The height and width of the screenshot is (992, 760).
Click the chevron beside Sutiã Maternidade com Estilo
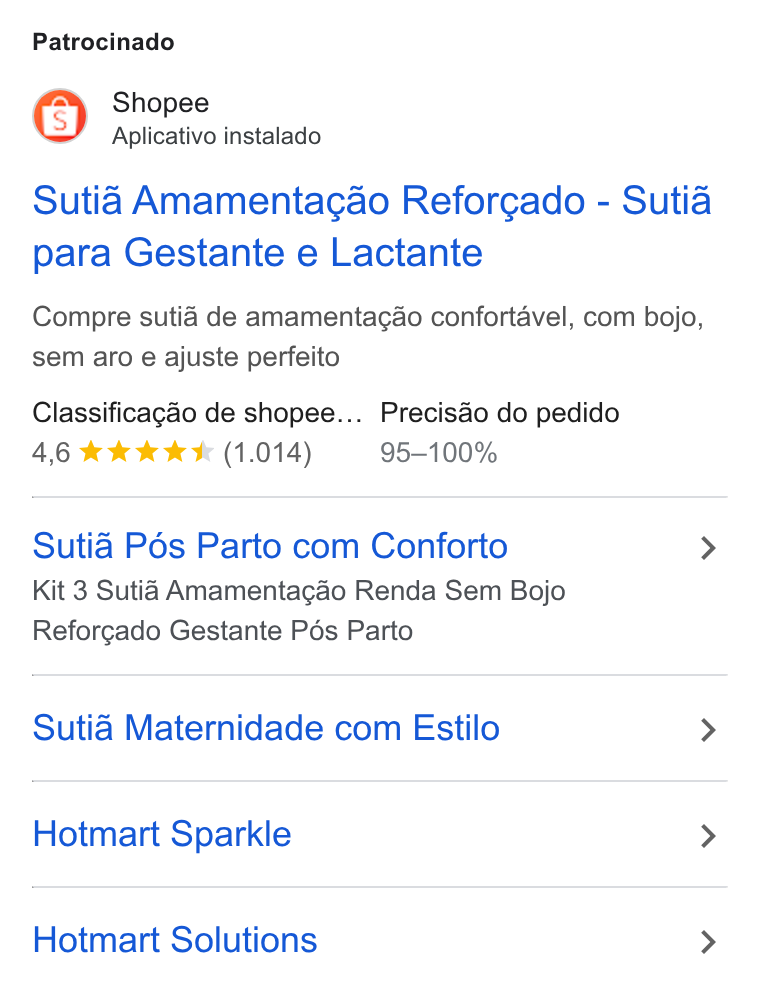(x=709, y=730)
